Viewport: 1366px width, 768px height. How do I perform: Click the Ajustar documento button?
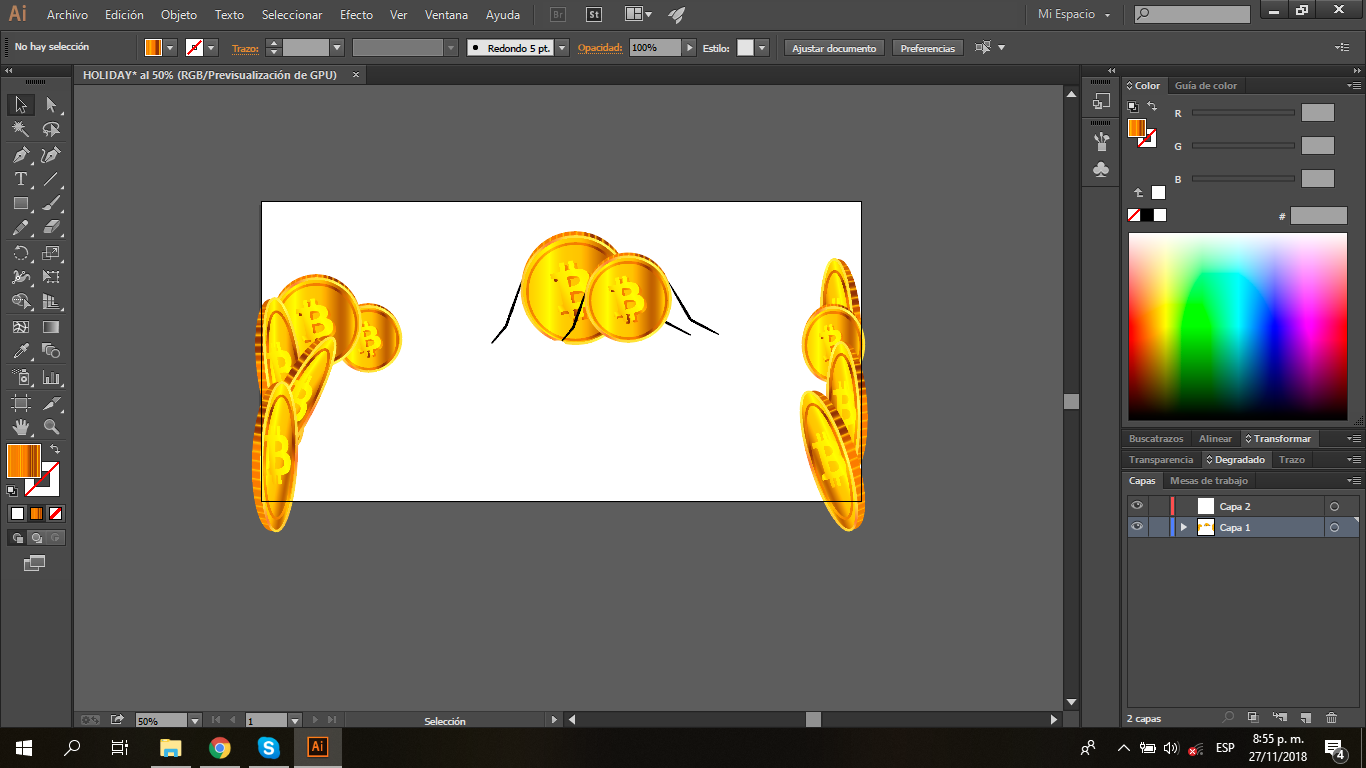click(835, 48)
